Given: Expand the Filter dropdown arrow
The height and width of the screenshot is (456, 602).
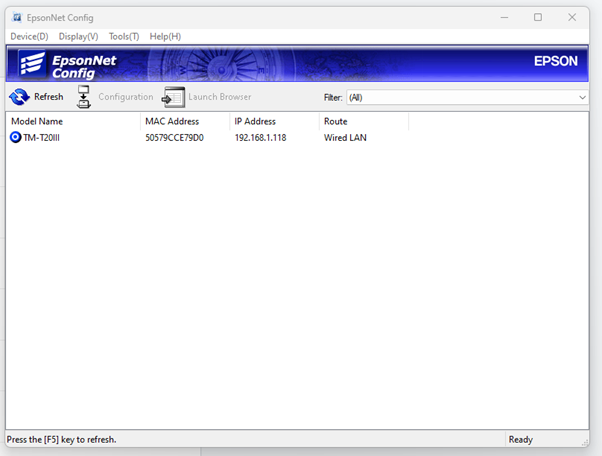Looking at the screenshot, I should pos(582,97).
